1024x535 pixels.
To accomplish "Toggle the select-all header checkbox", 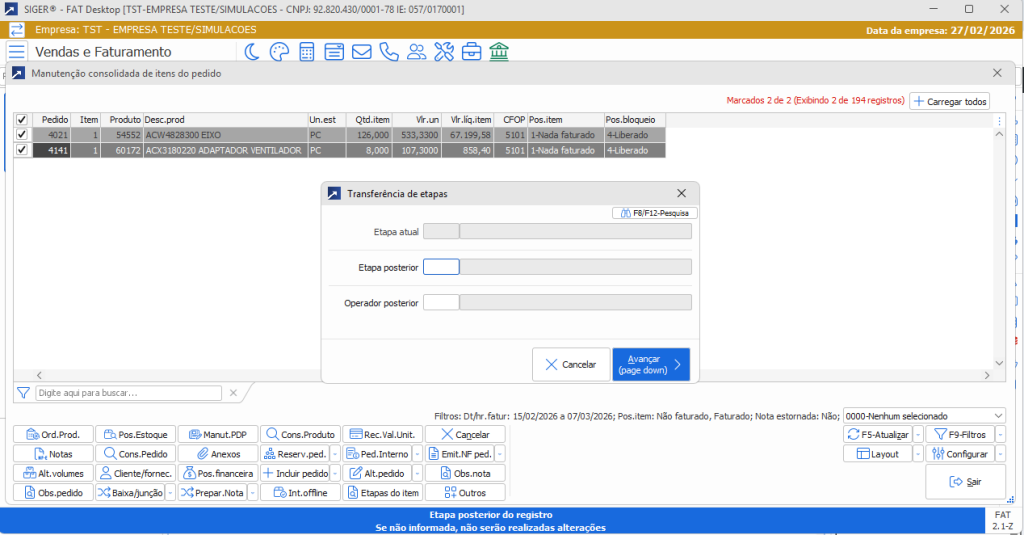I will tap(22, 120).
